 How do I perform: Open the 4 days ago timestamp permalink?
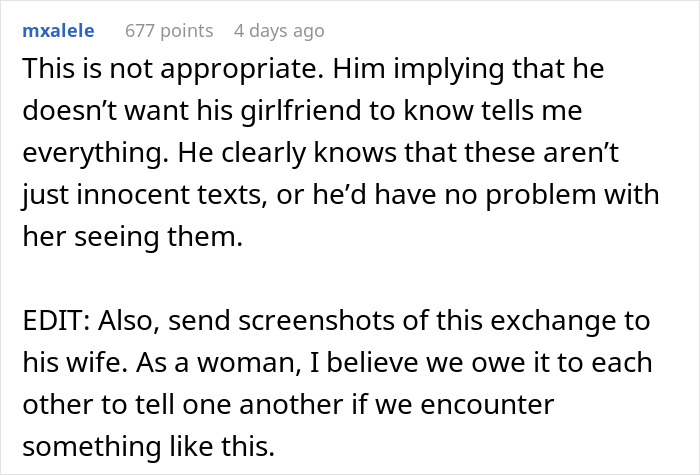tap(279, 31)
